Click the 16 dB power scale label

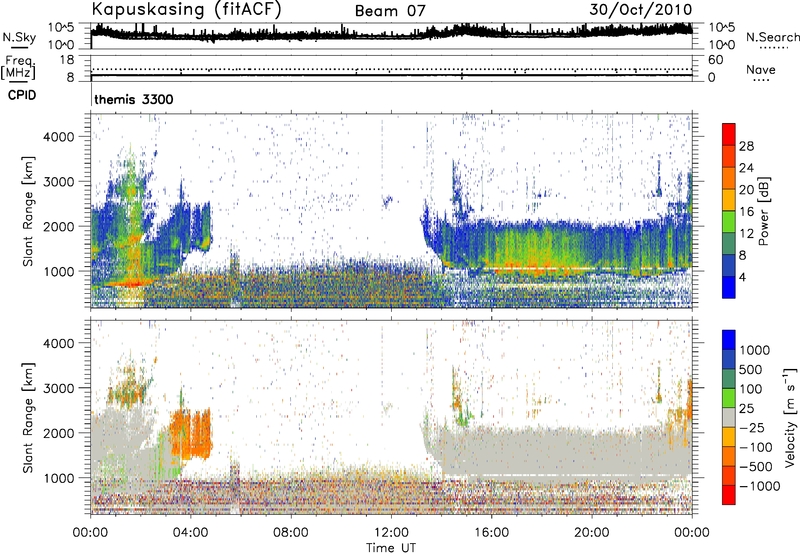point(746,212)
